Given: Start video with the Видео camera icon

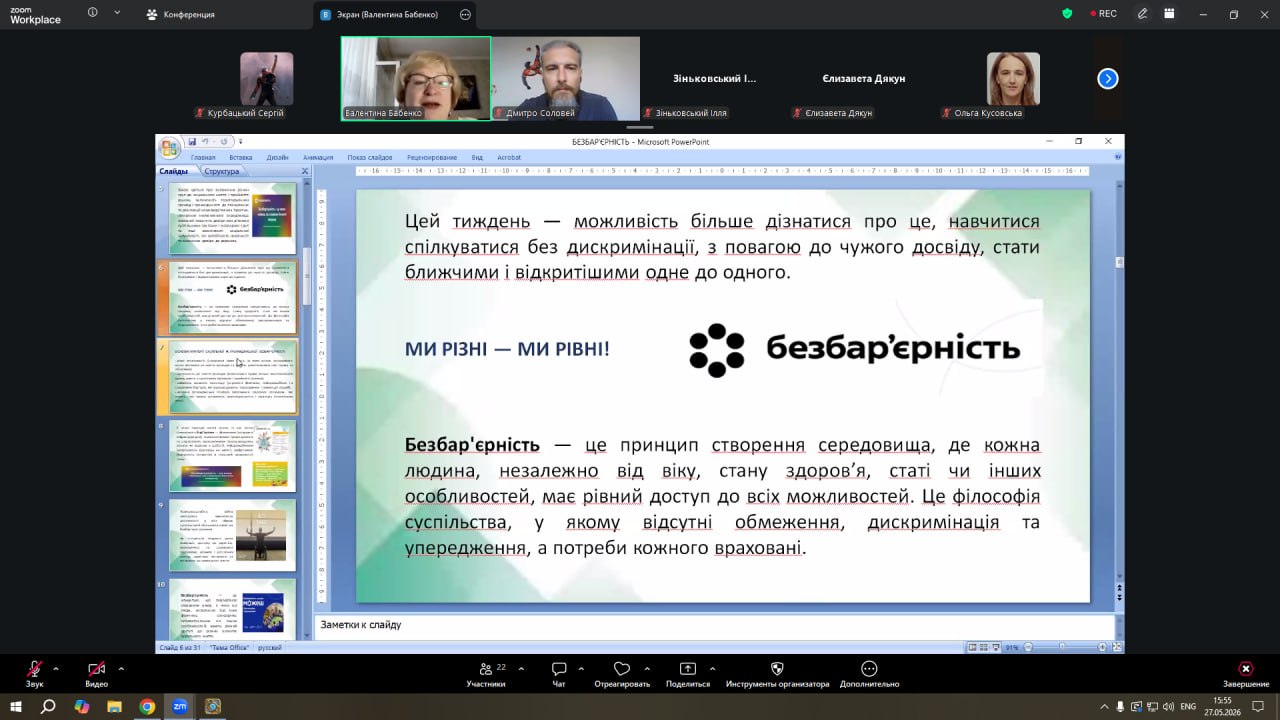Looking at the screenshot, I should click(96, 669).
